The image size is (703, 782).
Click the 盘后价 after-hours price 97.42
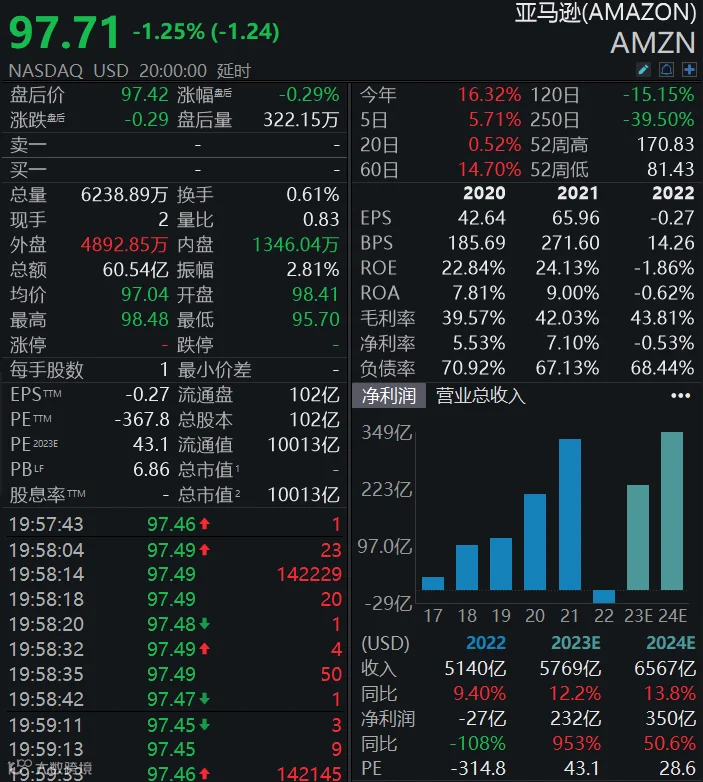pyautogui.click(x=145, y=94)
